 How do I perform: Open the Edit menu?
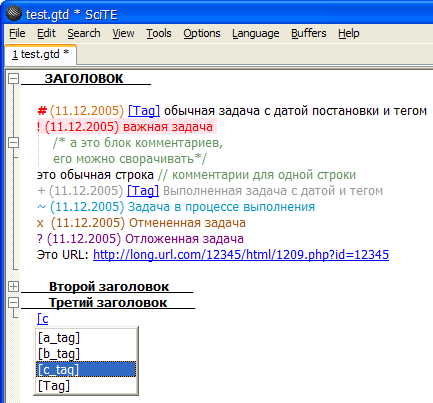(x=46, y=33)
